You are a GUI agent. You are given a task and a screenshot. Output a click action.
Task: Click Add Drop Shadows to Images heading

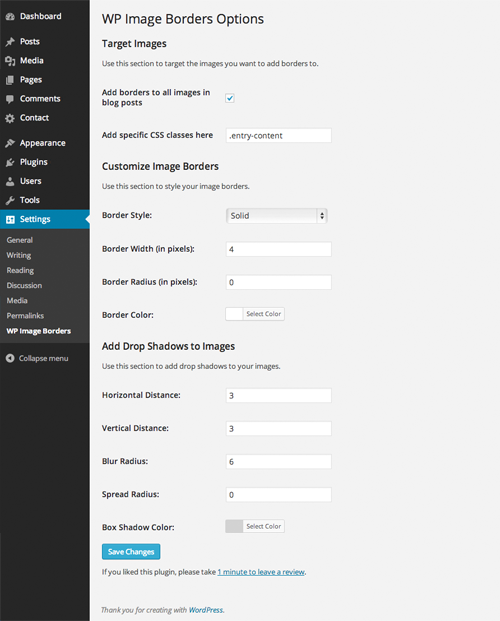click(168, 347)
